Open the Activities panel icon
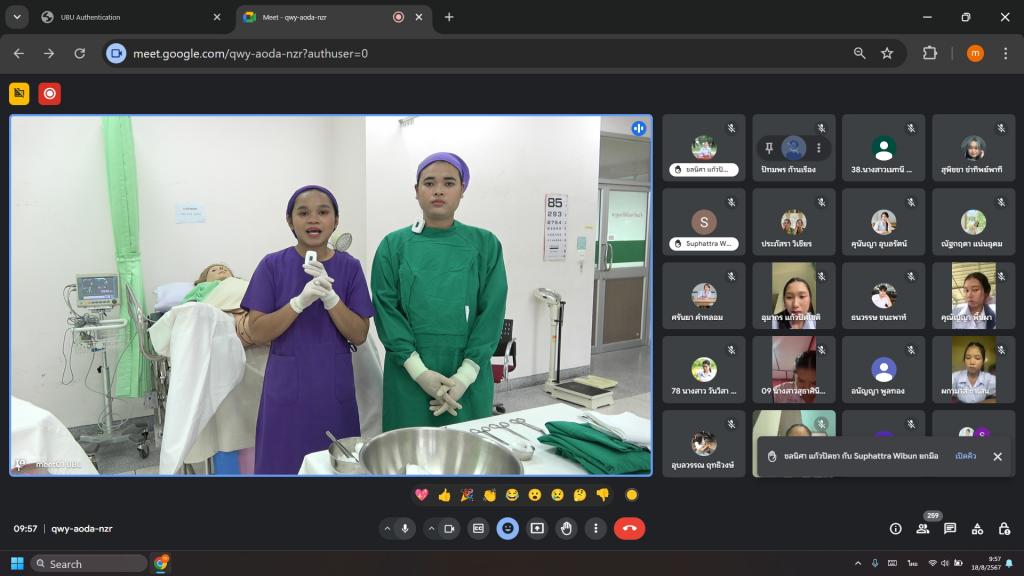1024x576 pixels. pyautogui.click(x=977, y=528)
